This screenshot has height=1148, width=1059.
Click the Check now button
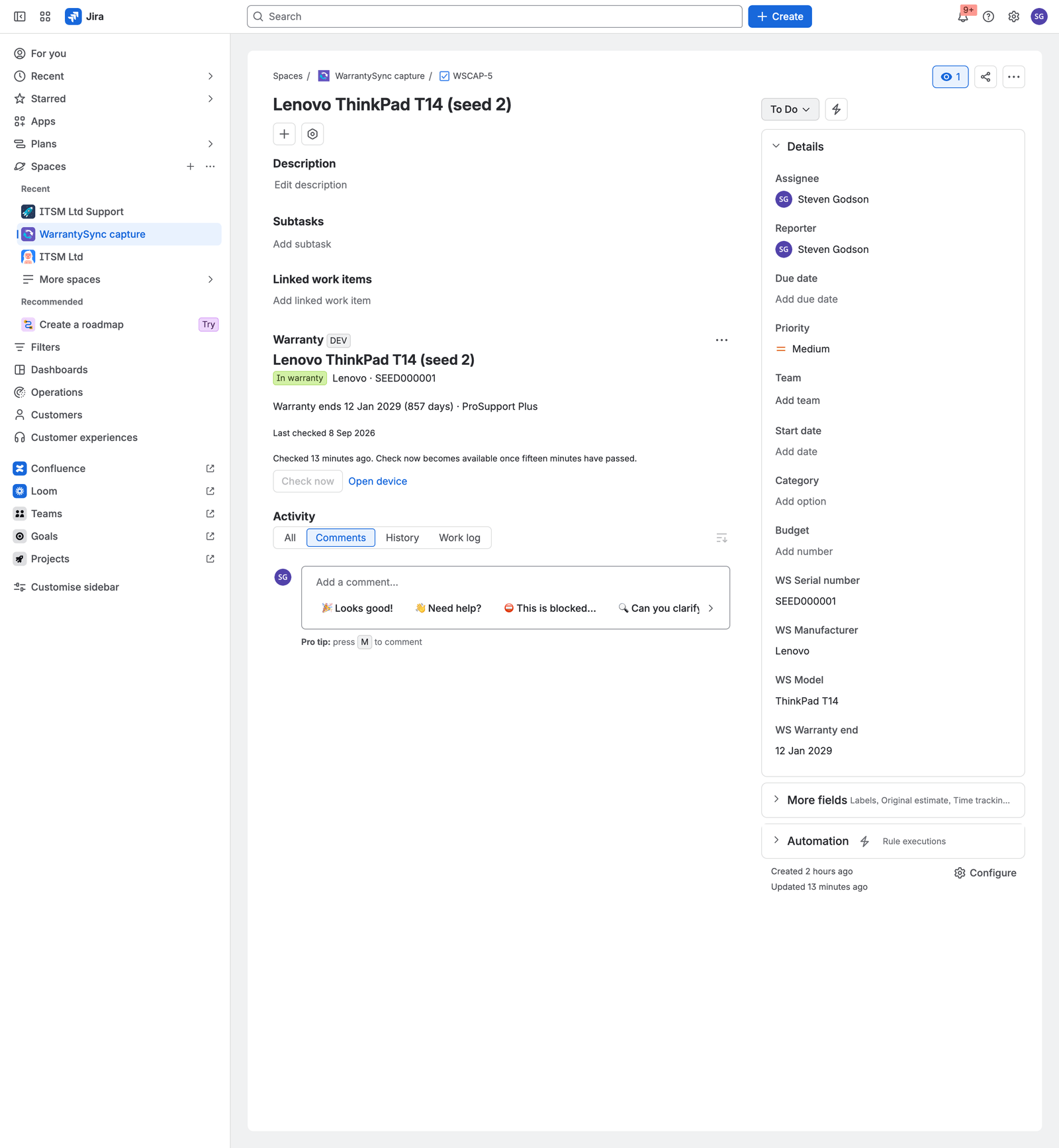click(308, 481)
